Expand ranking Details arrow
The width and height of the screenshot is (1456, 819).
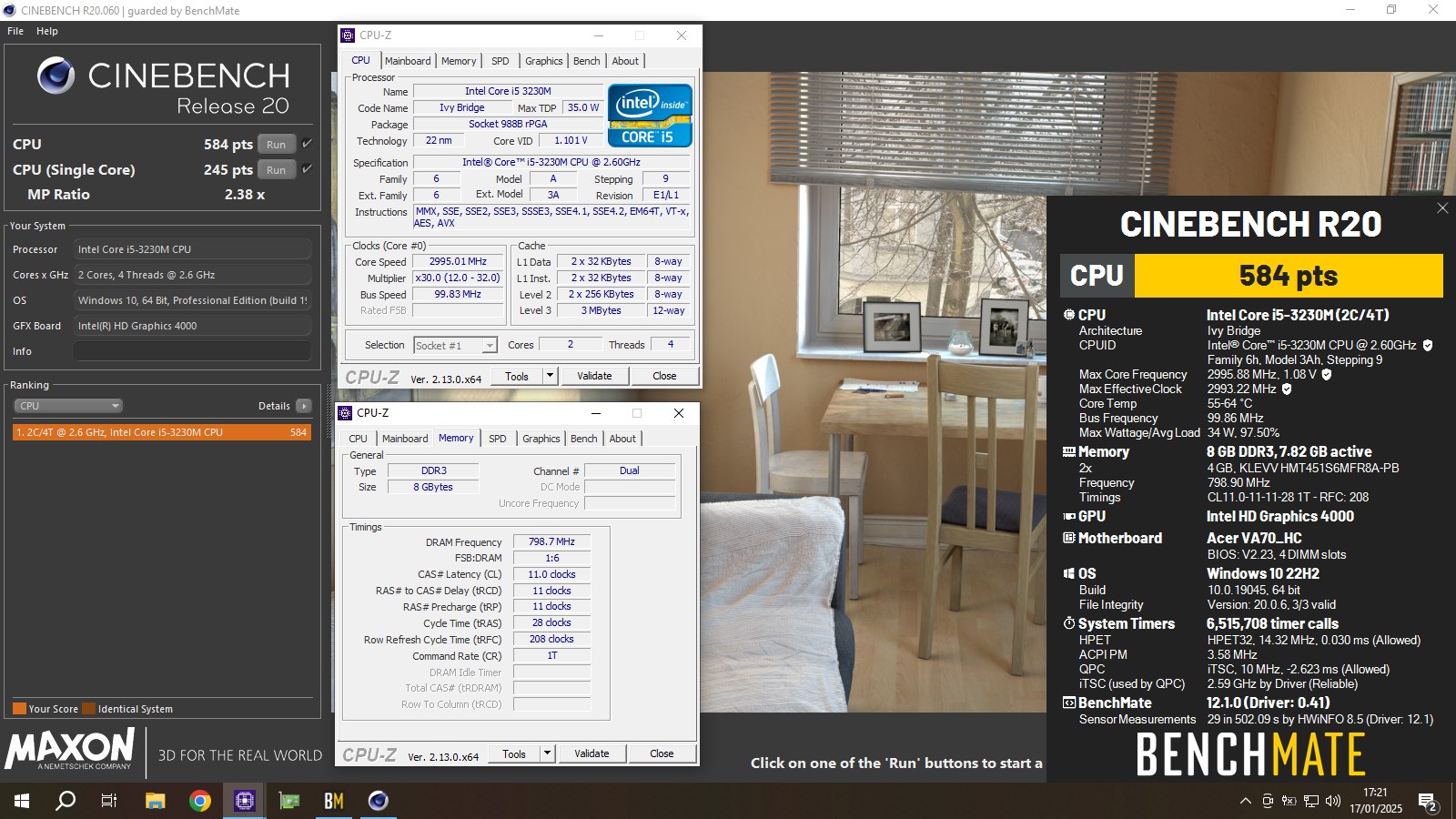point(304,406)
